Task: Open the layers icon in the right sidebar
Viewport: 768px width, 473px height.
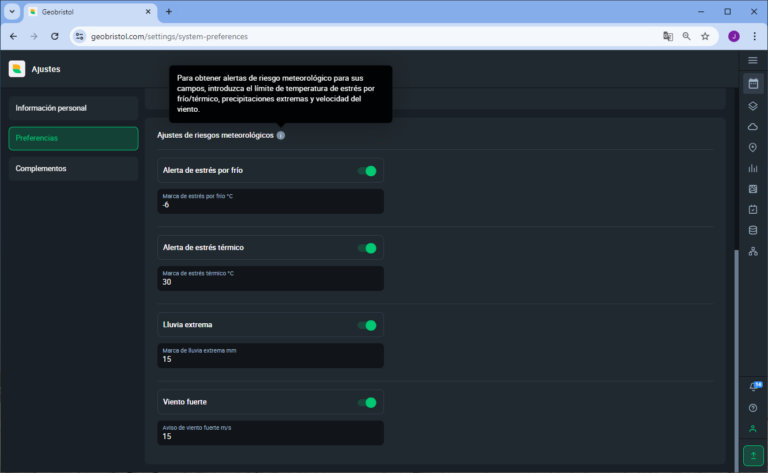Action: [x=753, y=105]
